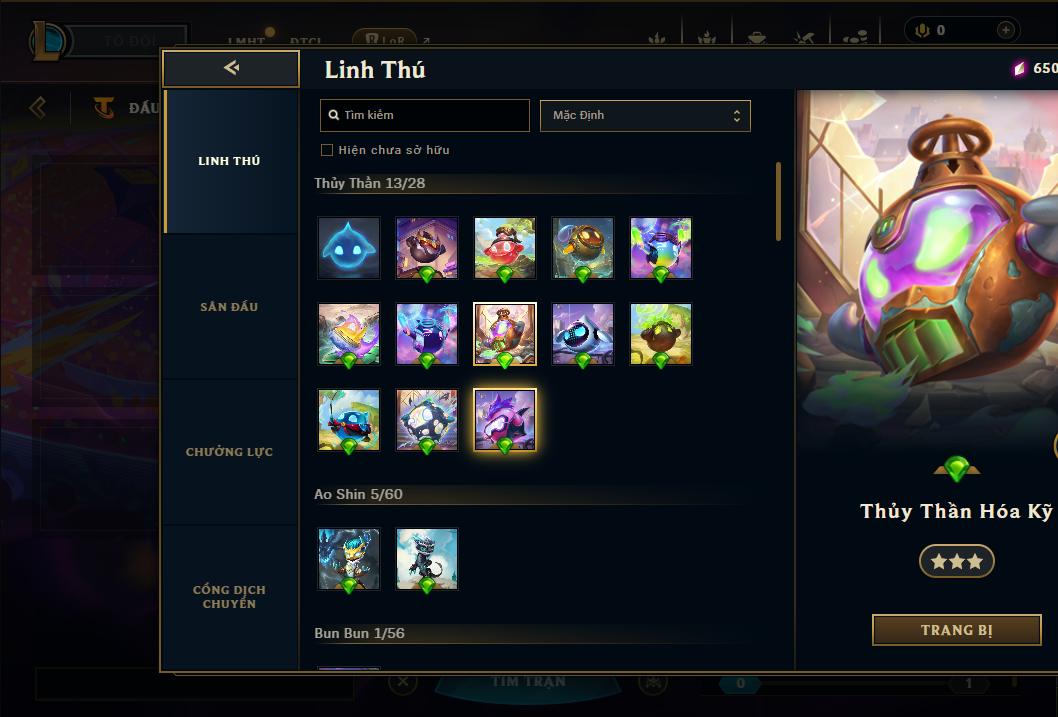This screenshot has width=1058, height=717.
Task: Switch to the Chưởng Lực tab
Action: coord(229,452)
